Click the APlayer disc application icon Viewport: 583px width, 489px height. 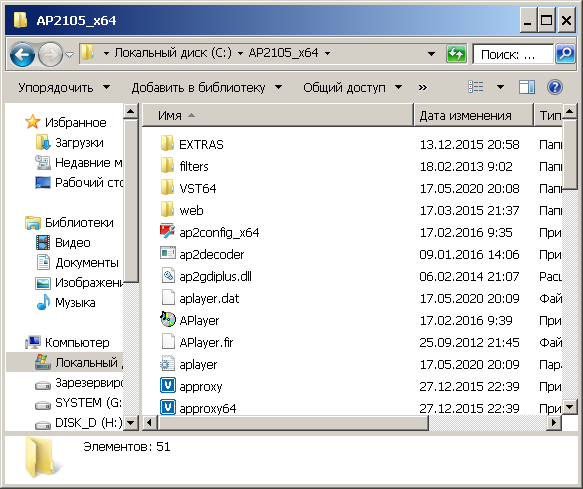(168, 319)
